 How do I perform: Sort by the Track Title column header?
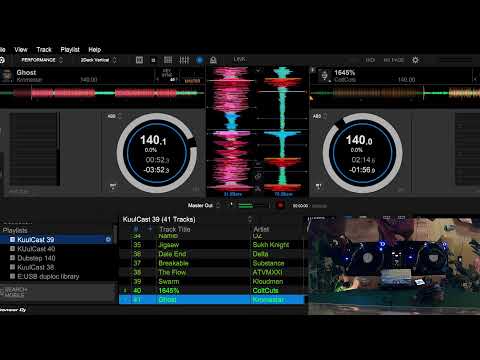point(175,229)
